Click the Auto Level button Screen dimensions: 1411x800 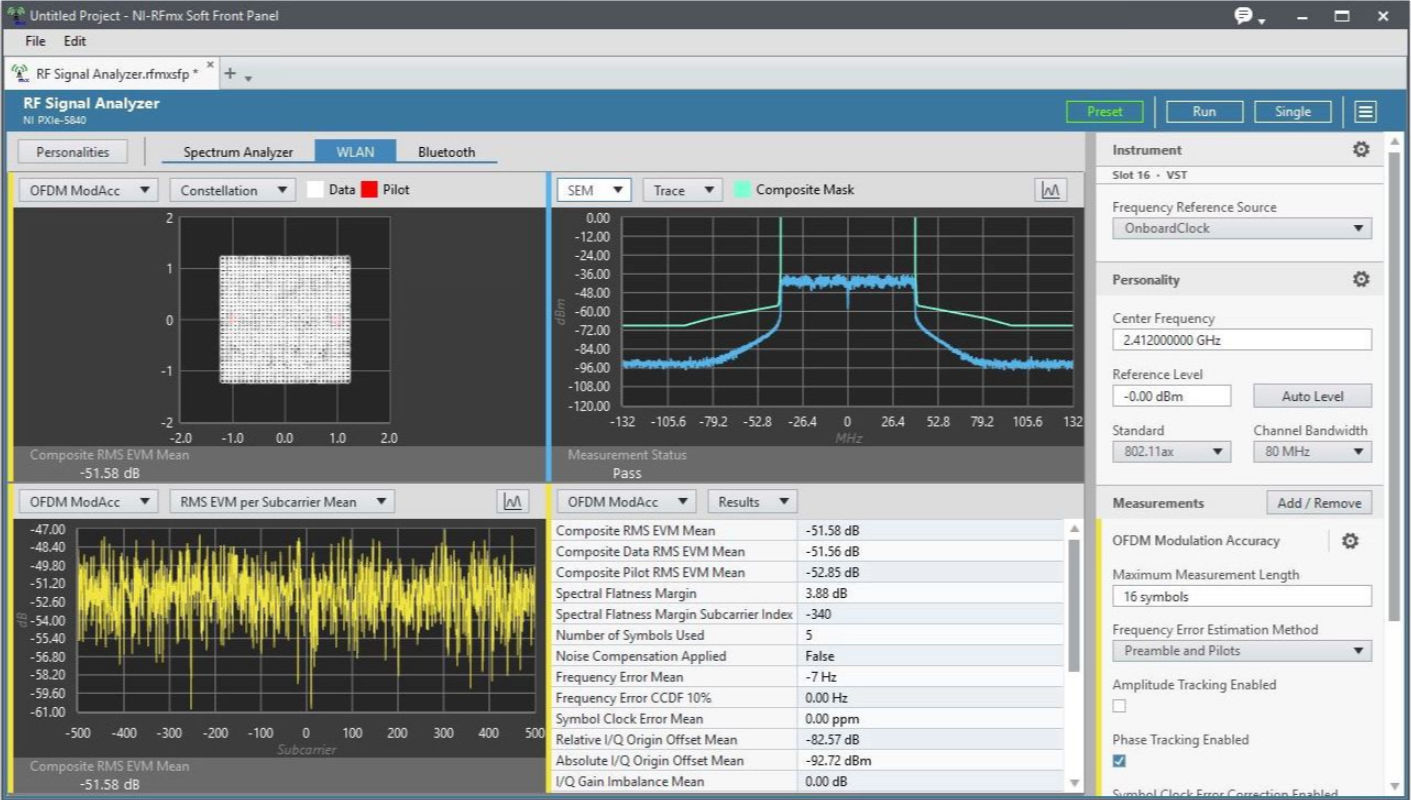pyautogui.click(x=1312, y=395)
